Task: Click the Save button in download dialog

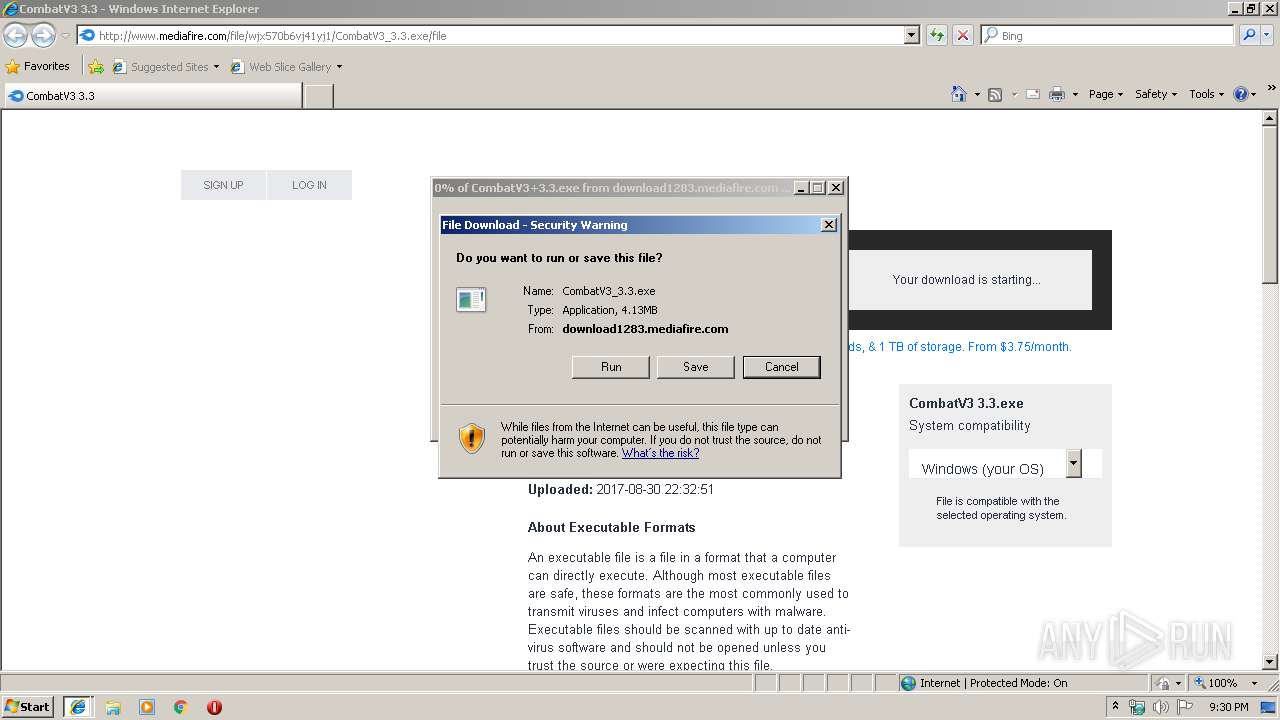Action: 695,367
